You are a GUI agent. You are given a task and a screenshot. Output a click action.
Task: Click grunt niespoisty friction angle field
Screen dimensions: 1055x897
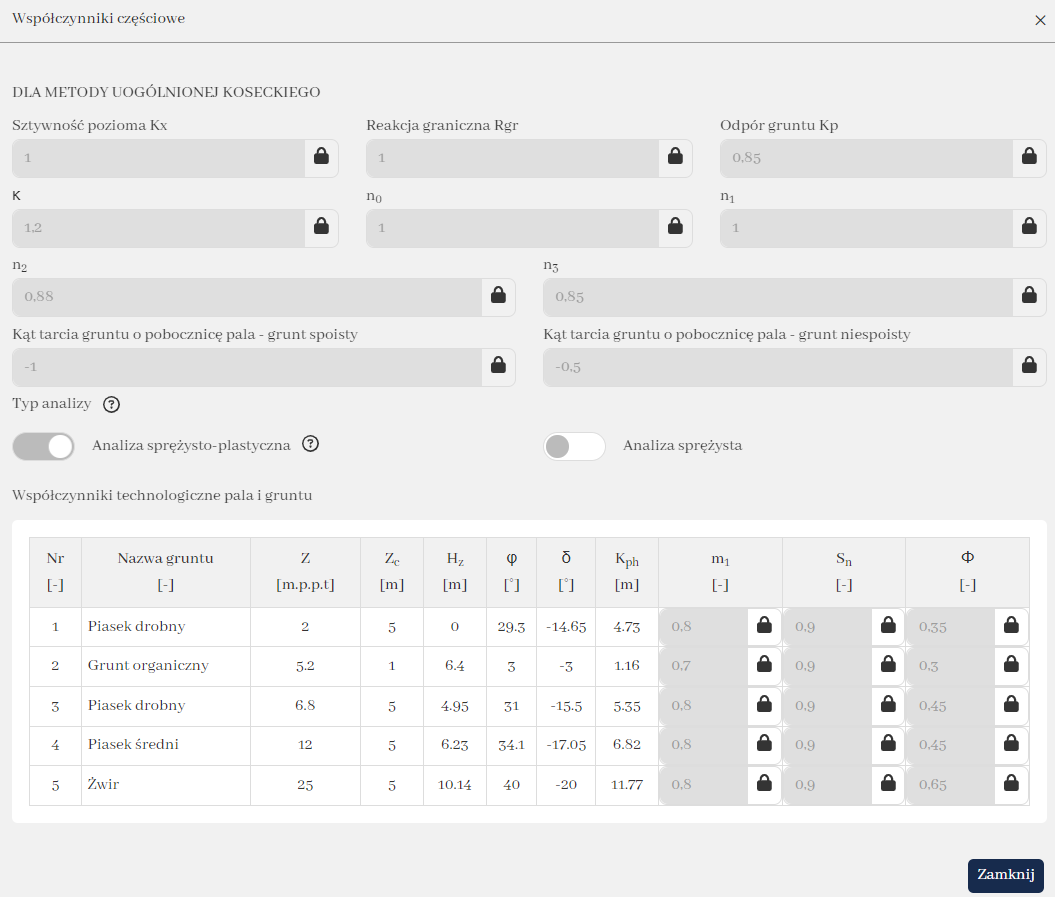pos(776,366)
